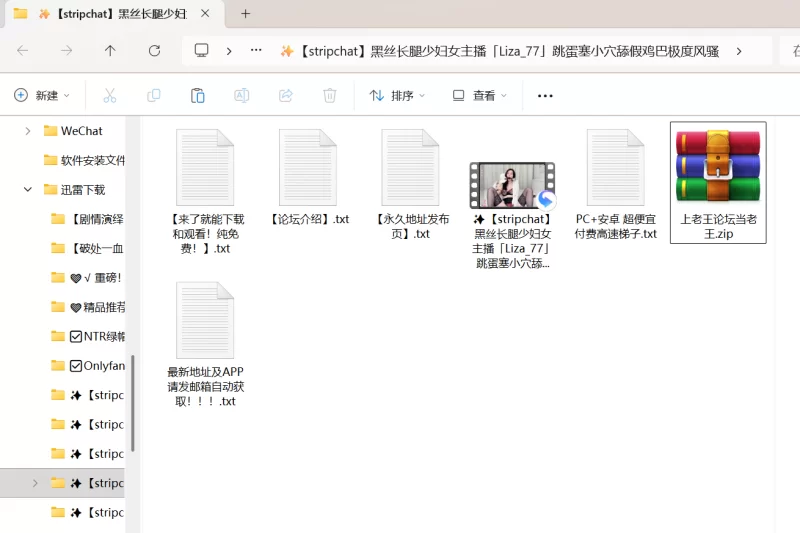This screenshot has height=533, width=800.
Task: Open the 查看 view dropdown
Action: 480,95
